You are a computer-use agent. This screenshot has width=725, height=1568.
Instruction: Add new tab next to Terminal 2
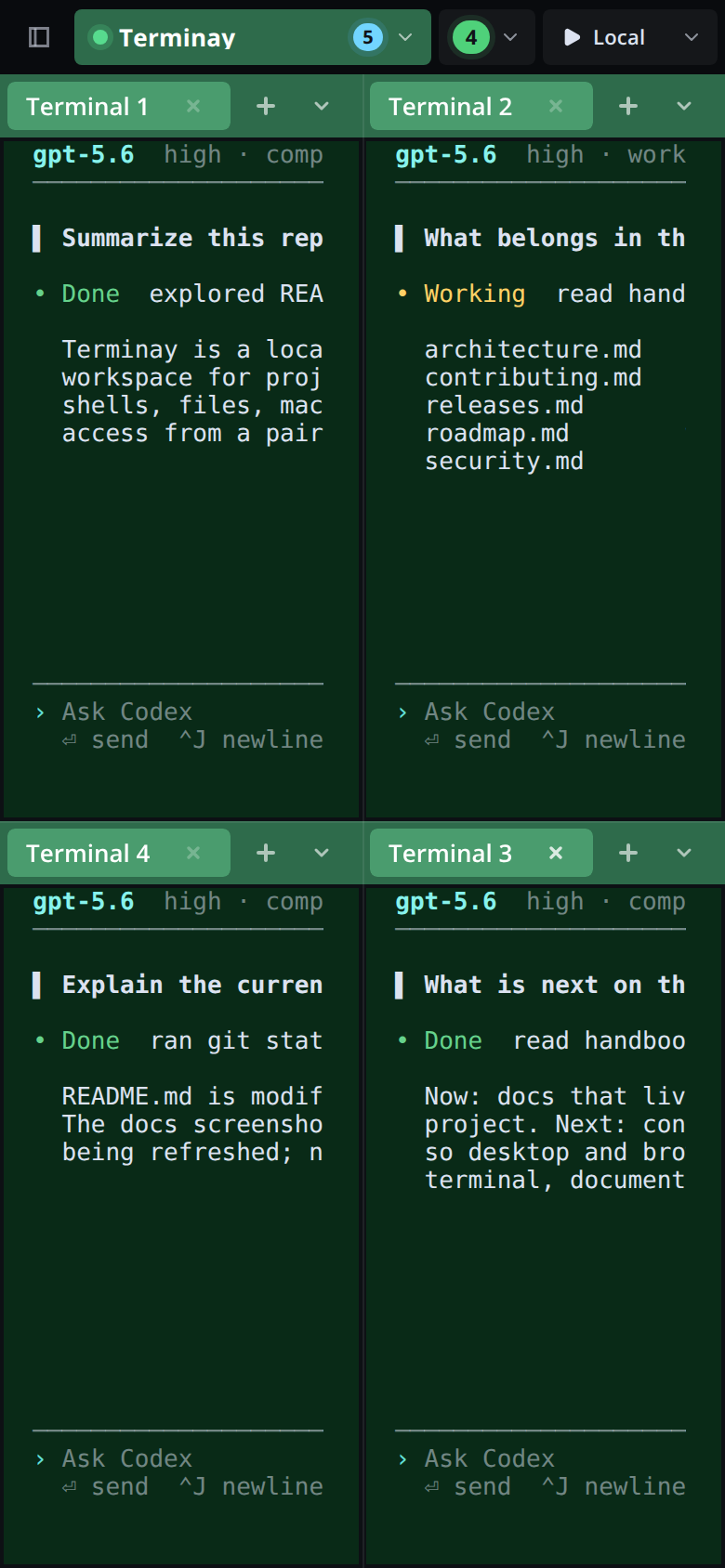(x=628, y=106)
